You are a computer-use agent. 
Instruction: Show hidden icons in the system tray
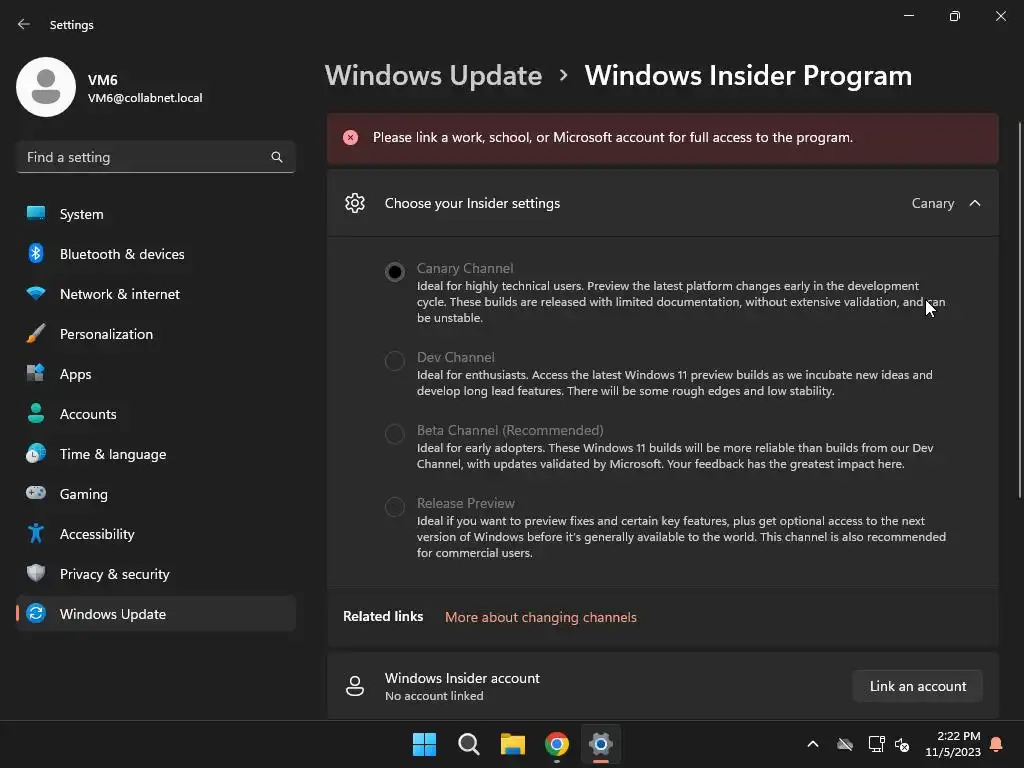pyautogui.click(x=813, y=744)
